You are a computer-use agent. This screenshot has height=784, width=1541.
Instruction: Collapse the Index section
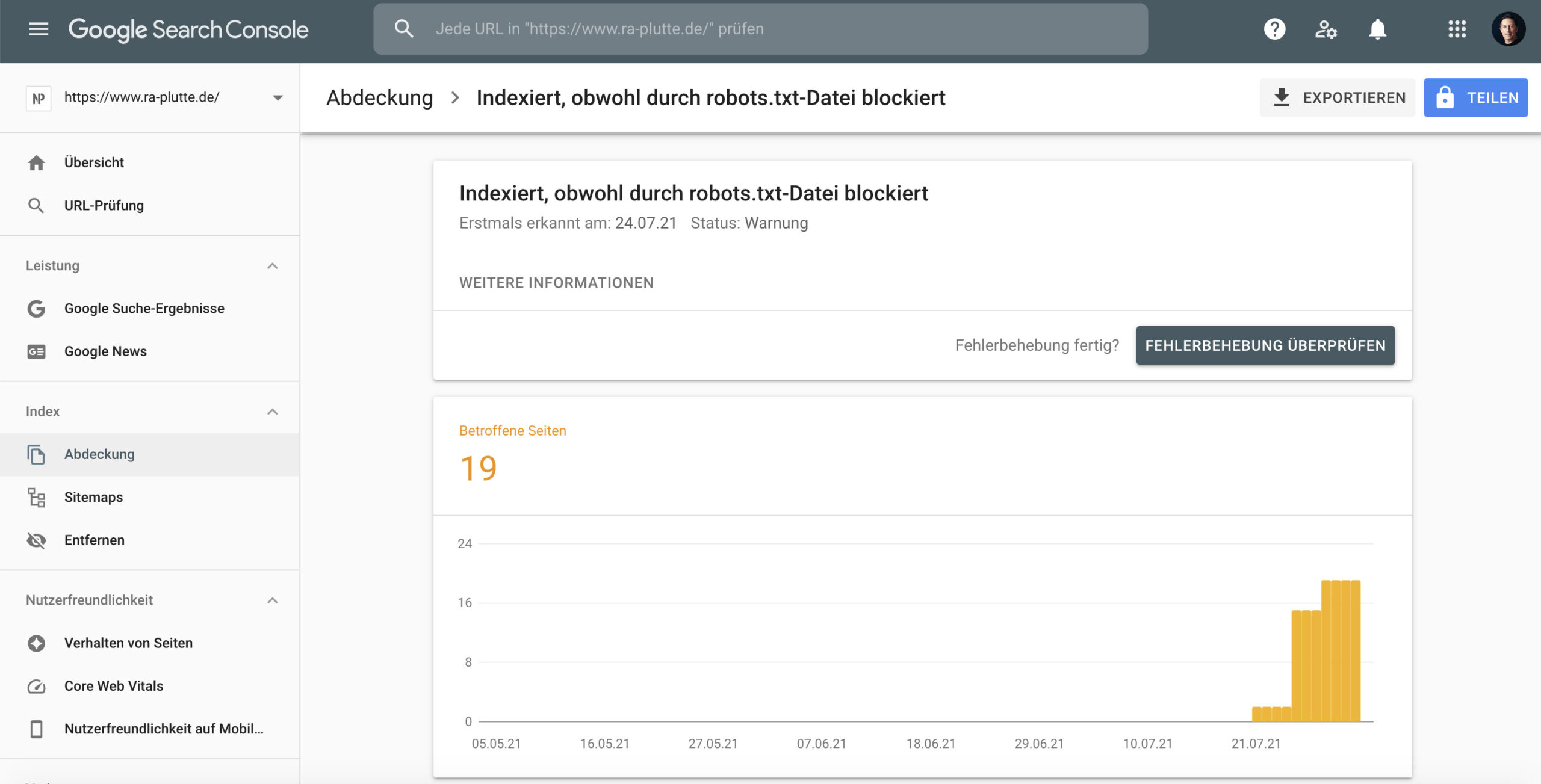click(273, 412)
